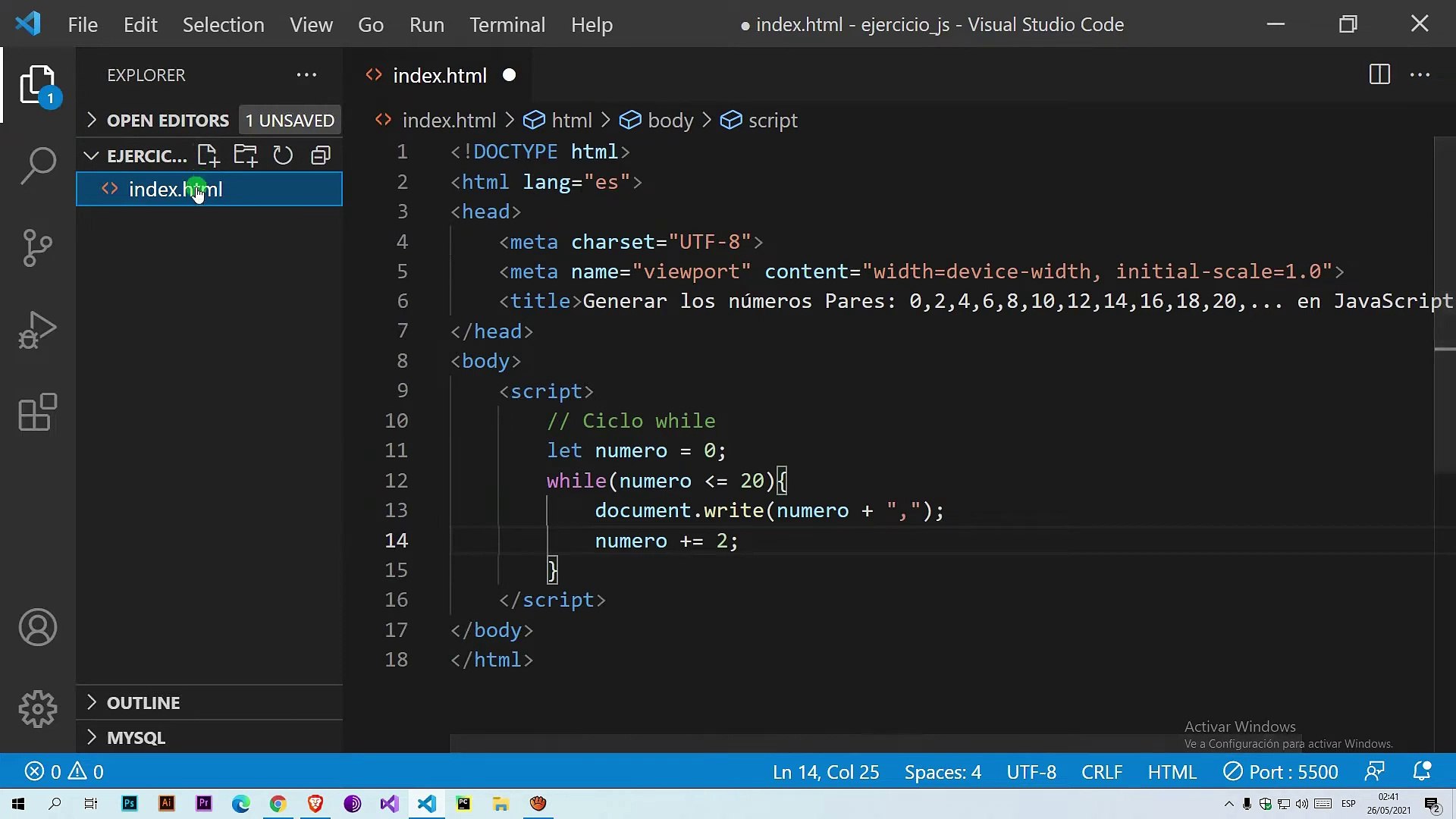The image size is (1456, 819).
Task: Select the index.html editor tab
Action: 436,75
